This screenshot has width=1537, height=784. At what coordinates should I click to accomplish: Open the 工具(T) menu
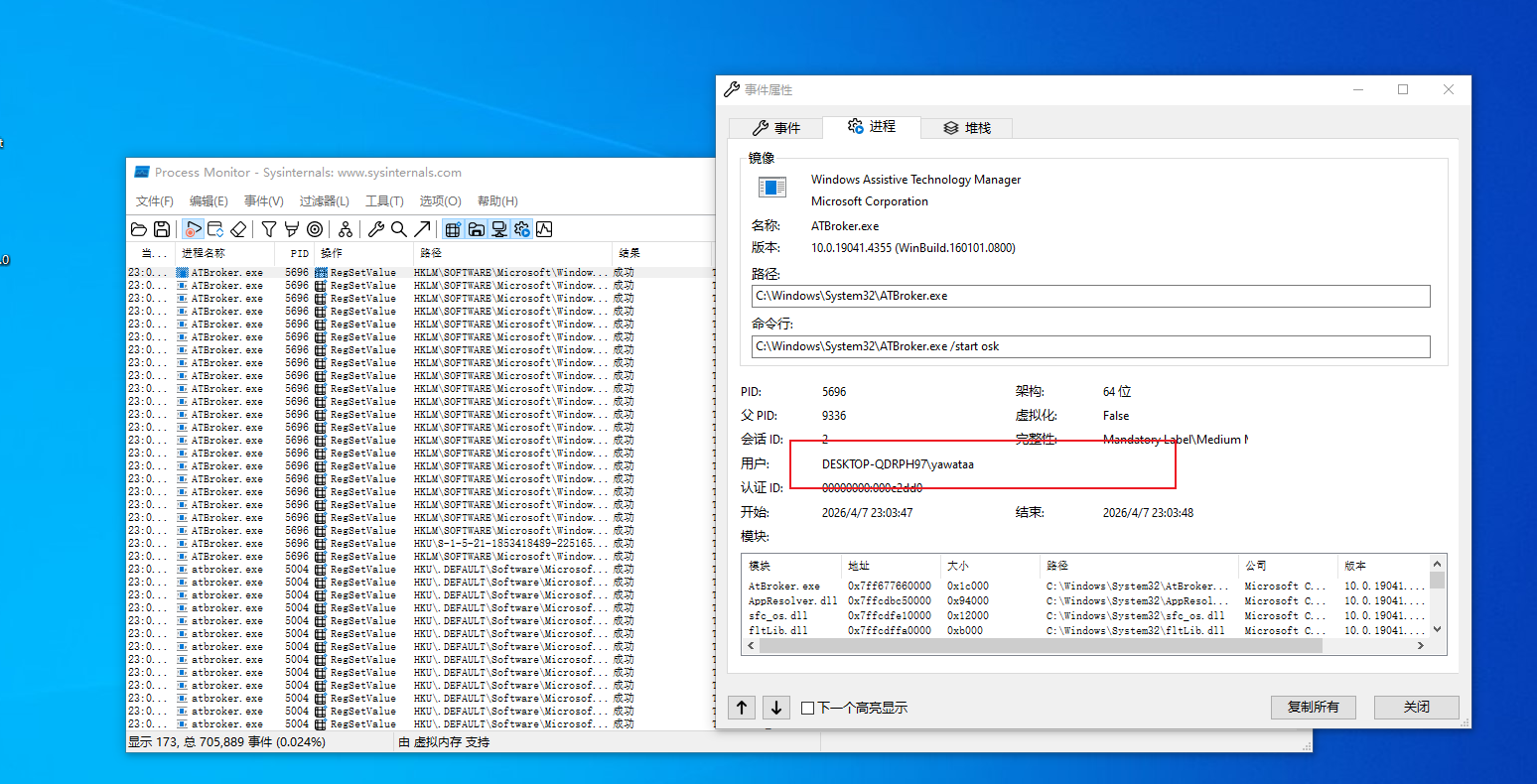pyautogui.click(x=384, y=200)
